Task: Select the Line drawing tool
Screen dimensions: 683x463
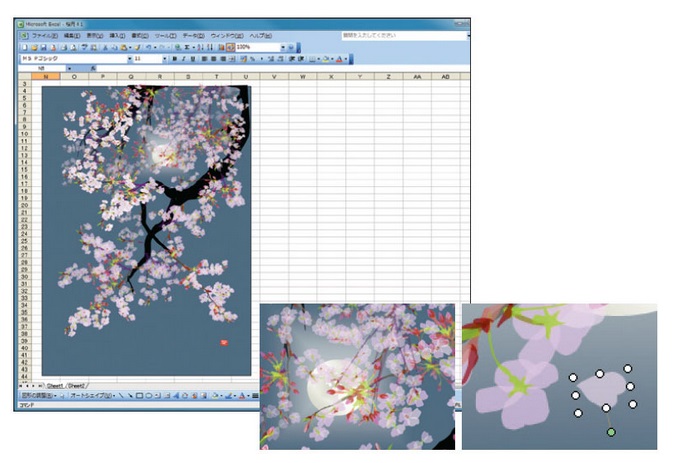Action: pos(120,395)
